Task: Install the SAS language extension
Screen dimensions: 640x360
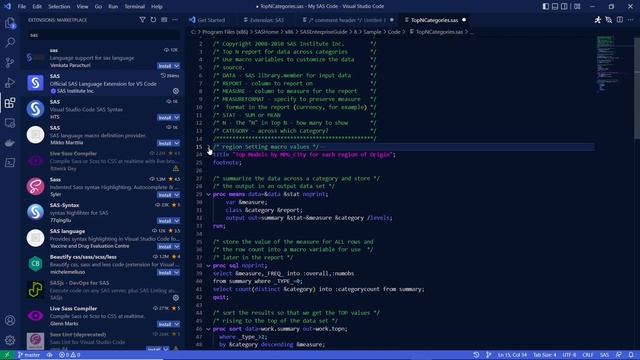Action: point(165,247)
